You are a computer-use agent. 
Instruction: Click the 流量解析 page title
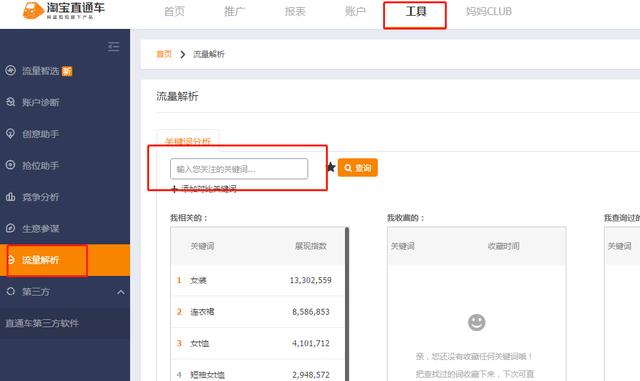point(177,96)
